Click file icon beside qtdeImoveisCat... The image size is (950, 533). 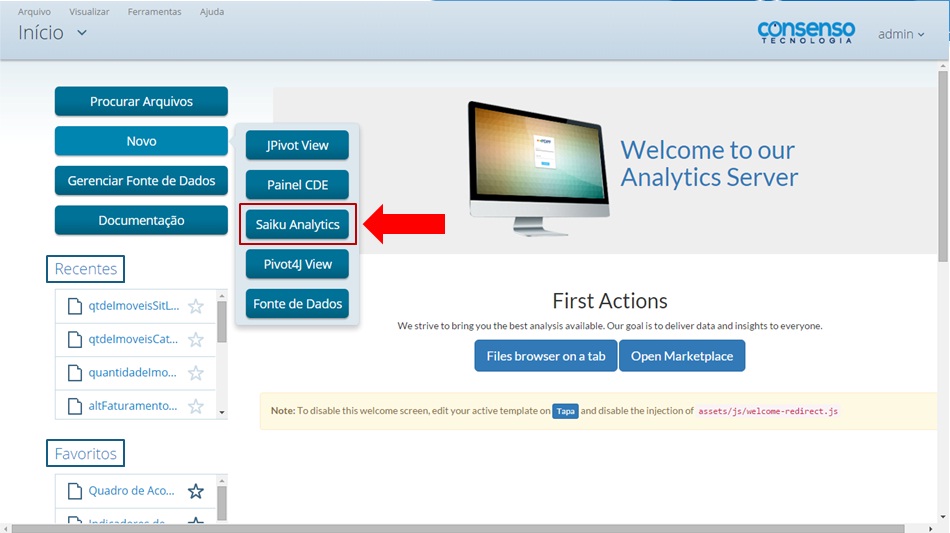75,340
